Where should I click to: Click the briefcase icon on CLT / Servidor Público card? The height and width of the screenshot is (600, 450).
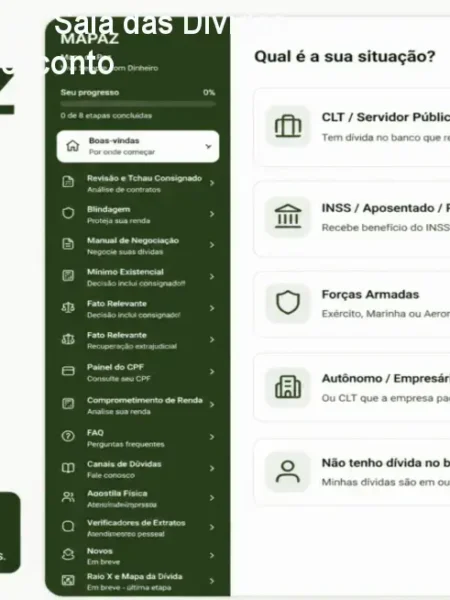coord(288,126)
